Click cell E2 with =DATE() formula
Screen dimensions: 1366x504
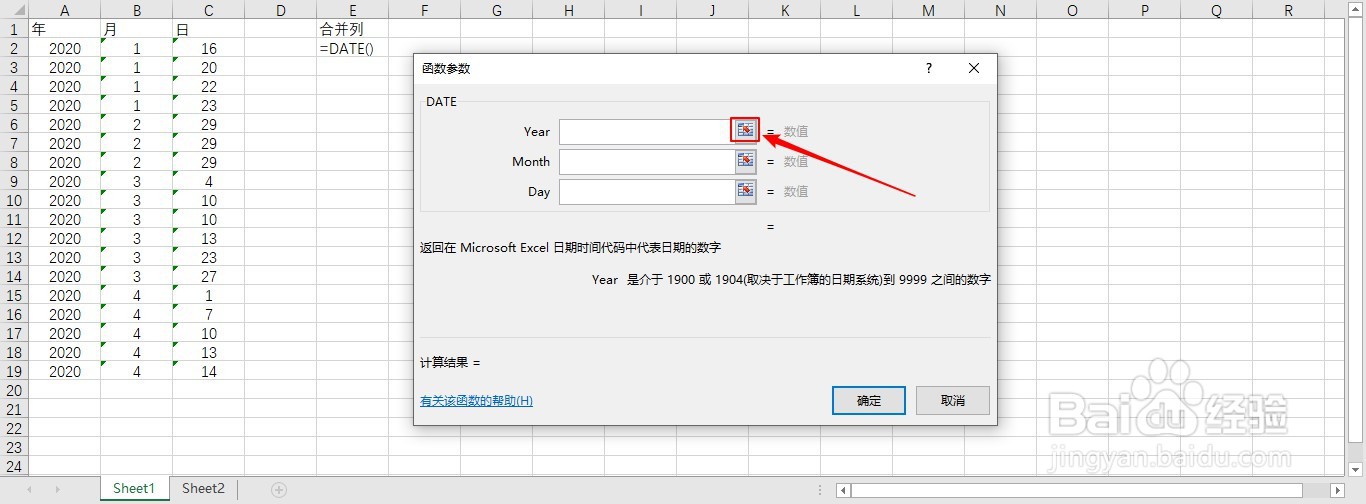(x=352, y=48)
